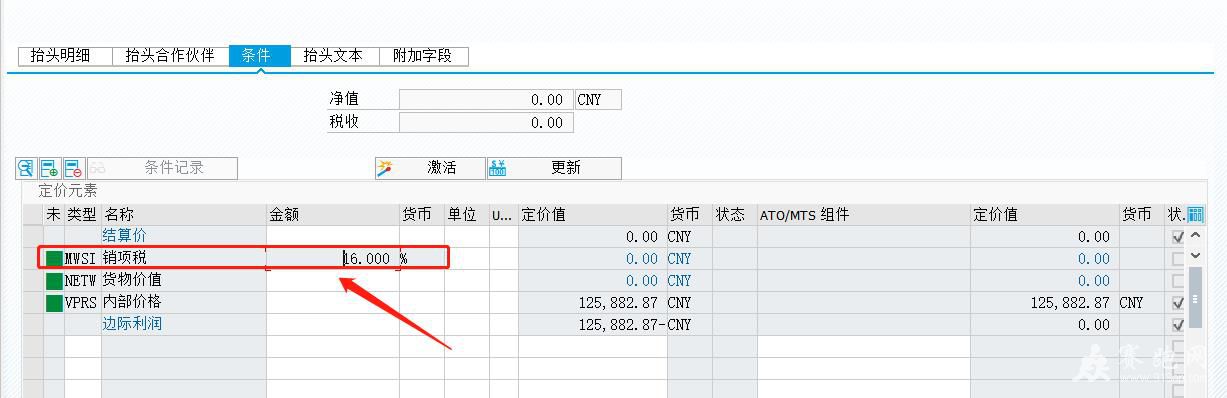The height and width of the screenshot is (398, 1227).
Task: Select the 内部价格 condition name
Action: pos(132,302)
